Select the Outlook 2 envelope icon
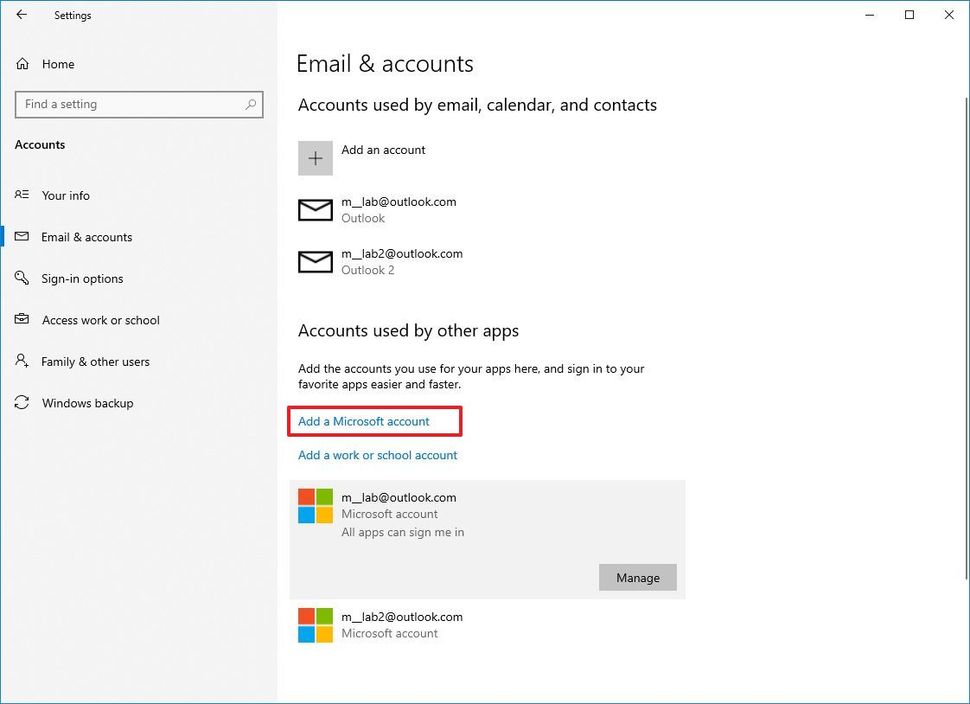The image size is (970, 704). pyautogui.click(x=315, y=262)
